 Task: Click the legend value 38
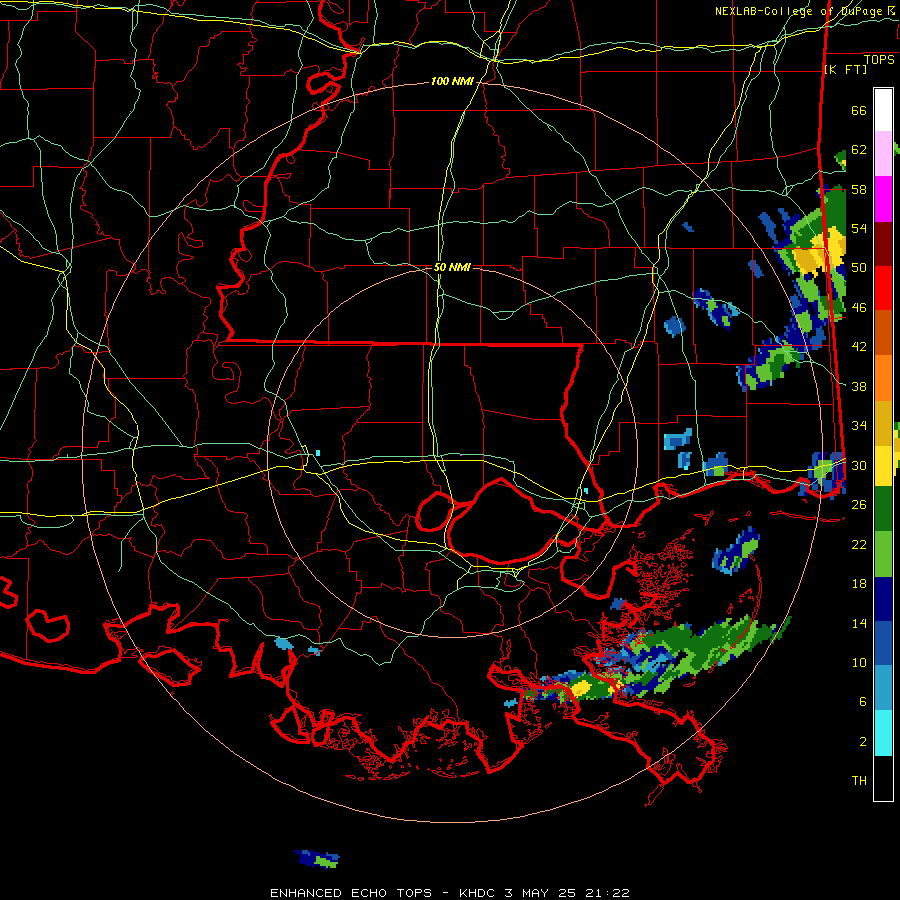[x=859, y=386]
